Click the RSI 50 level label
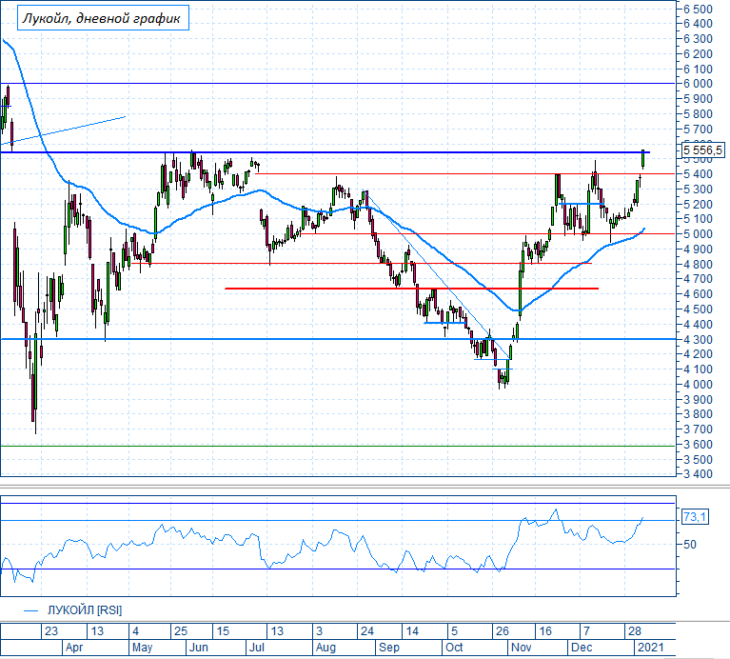This screenshot has height=659, width=730. [x=690, y=544]
